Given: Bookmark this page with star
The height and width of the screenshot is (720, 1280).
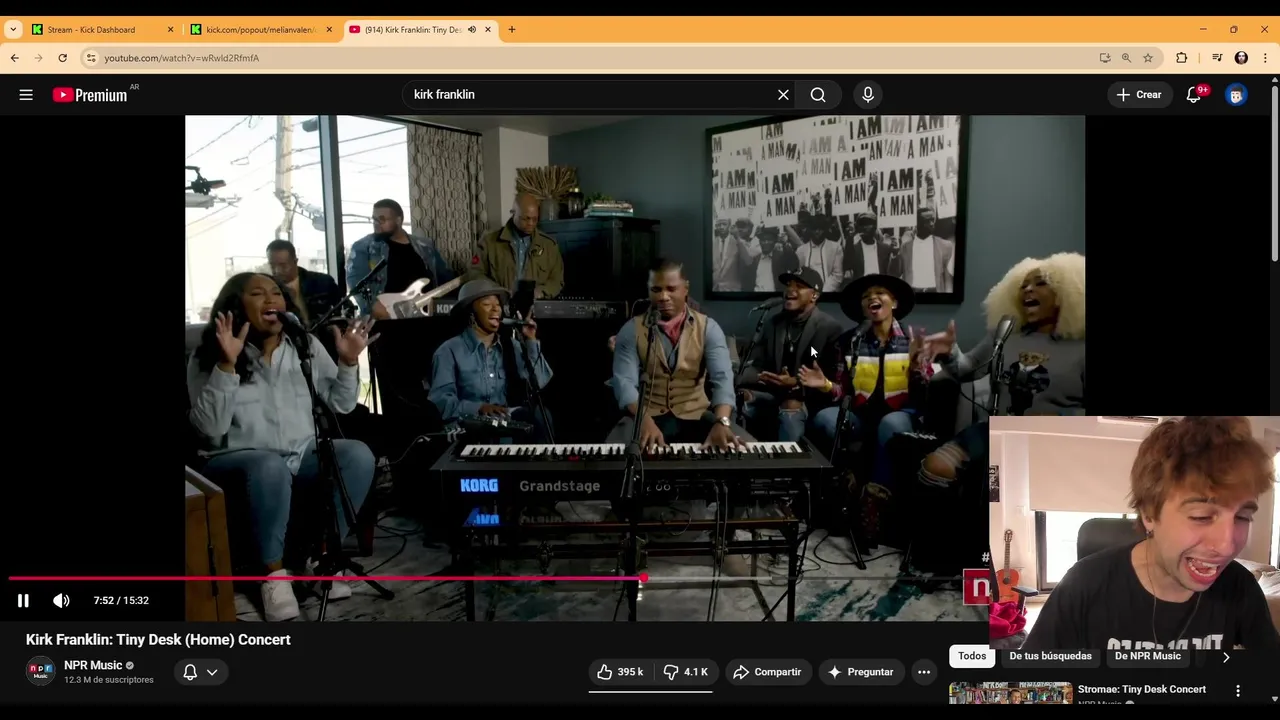Looking at the screenshot, I should click(1148, 58).
